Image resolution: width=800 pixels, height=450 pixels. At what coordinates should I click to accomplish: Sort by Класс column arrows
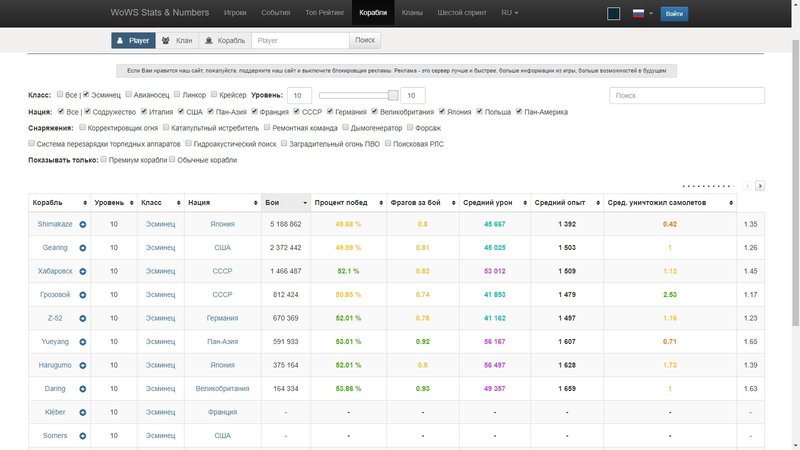pyautogui.click(x=179, y=203)
